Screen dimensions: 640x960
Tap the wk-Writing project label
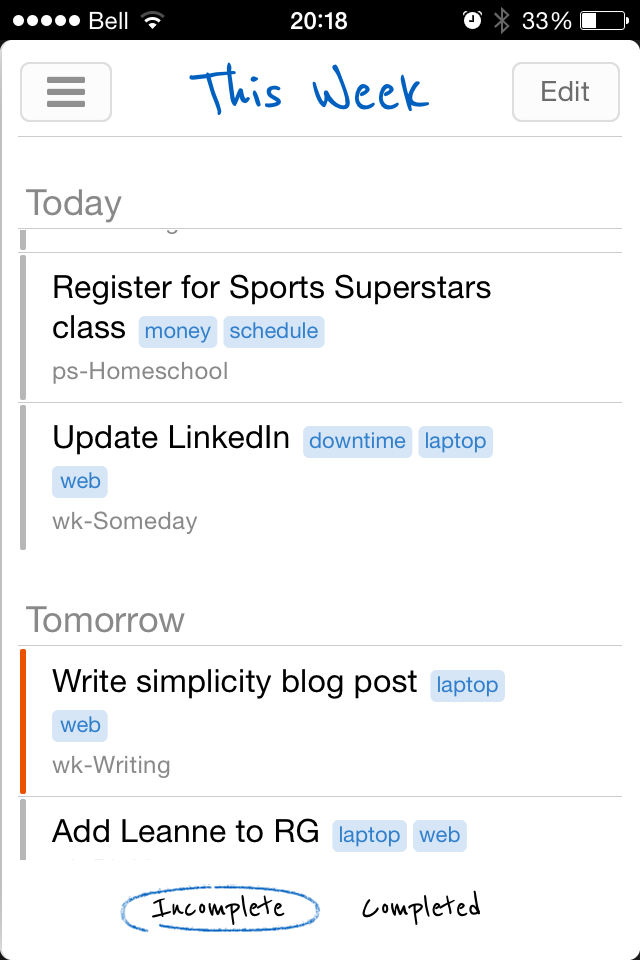coord(111,766)
